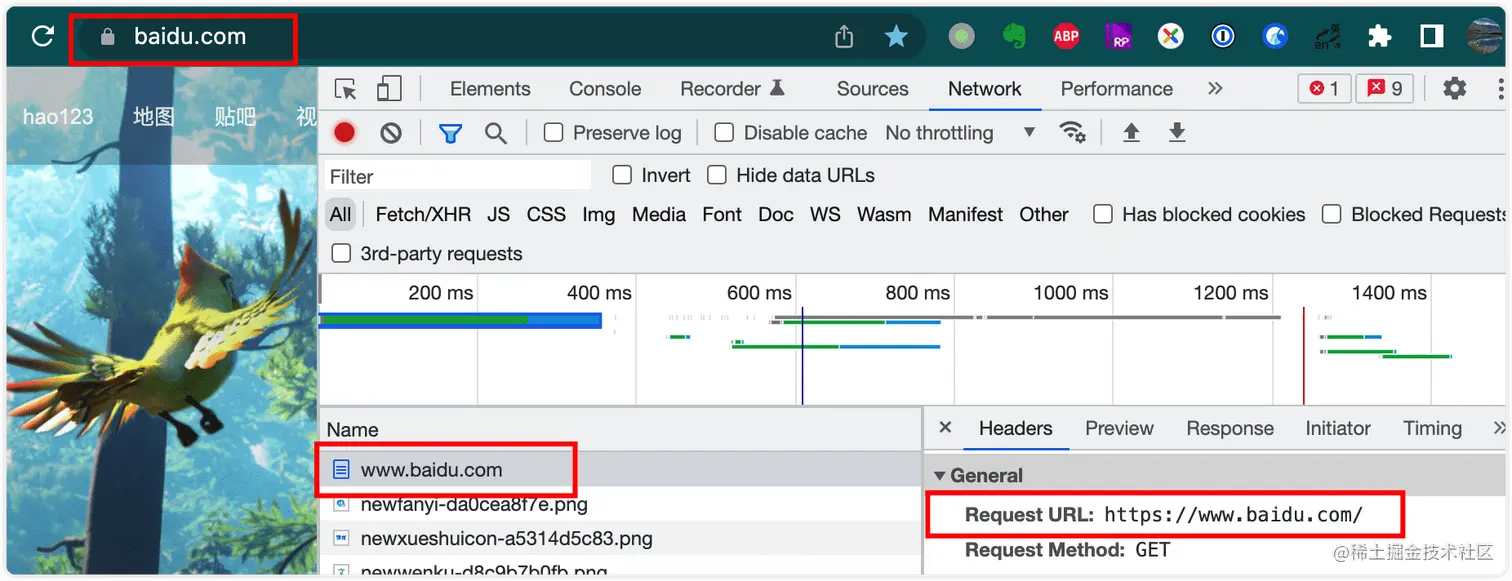1512x581 pixels.
Task: Open the 地图 link on page
Action: point(154,117)
